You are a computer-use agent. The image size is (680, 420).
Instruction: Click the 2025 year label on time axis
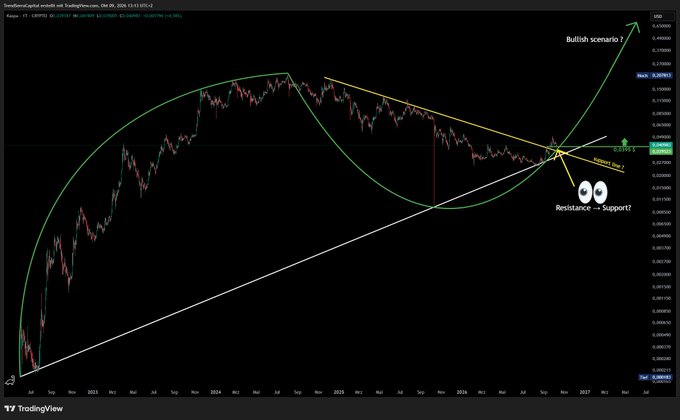[x=339, y=392]
